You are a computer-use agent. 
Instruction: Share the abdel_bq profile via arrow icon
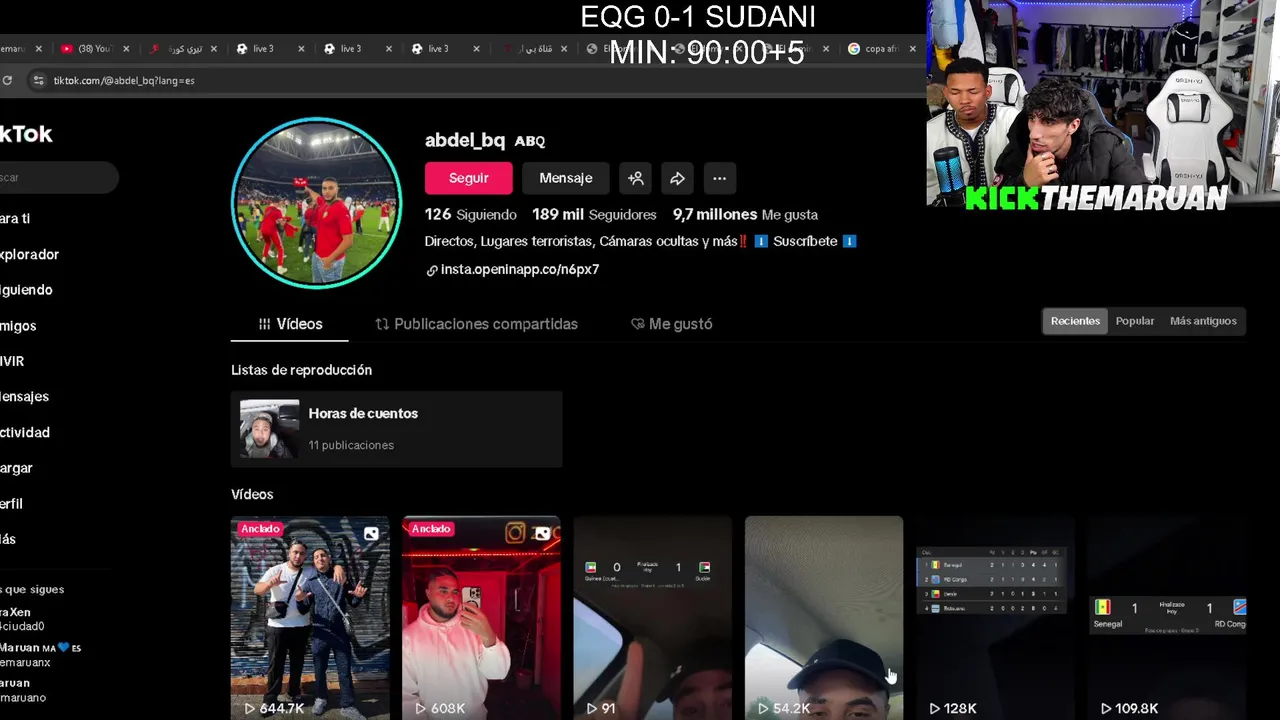677,178
